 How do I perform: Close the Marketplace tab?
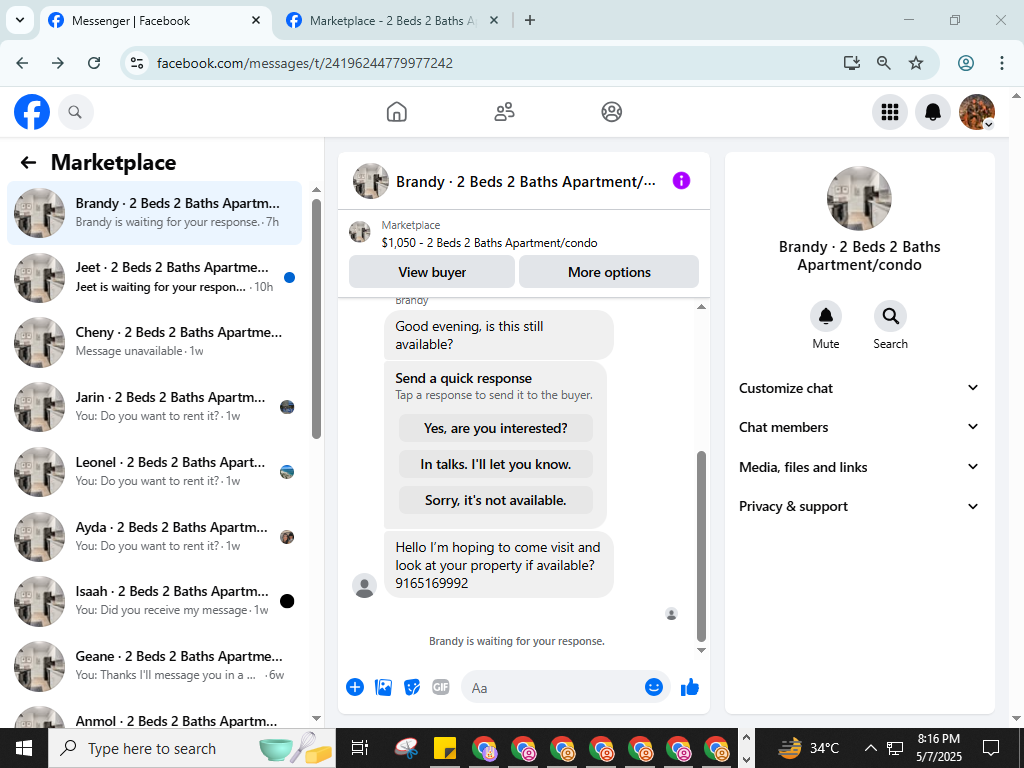click(494, 21)
